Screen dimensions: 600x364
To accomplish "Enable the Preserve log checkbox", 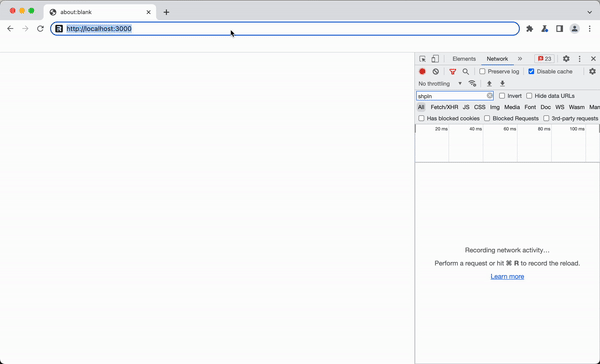I will coord(482,72).
